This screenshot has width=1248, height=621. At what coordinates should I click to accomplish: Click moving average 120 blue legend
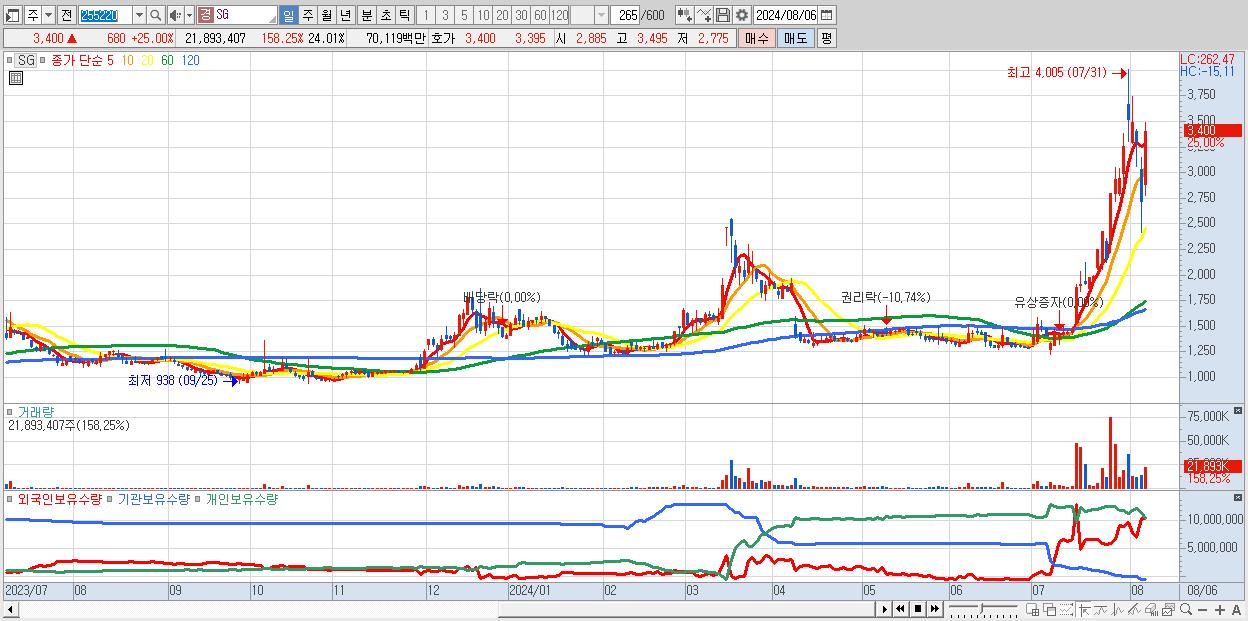[x=190, y=60]
